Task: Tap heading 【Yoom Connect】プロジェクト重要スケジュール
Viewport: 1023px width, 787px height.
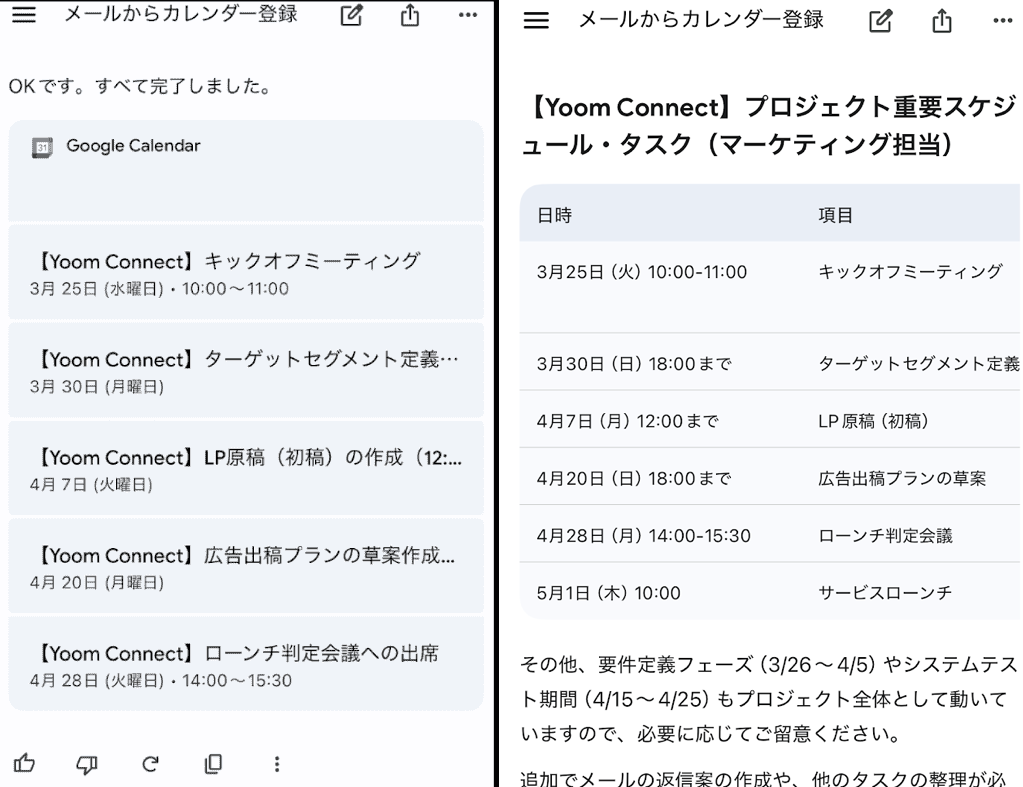Action: click(771, 125)
